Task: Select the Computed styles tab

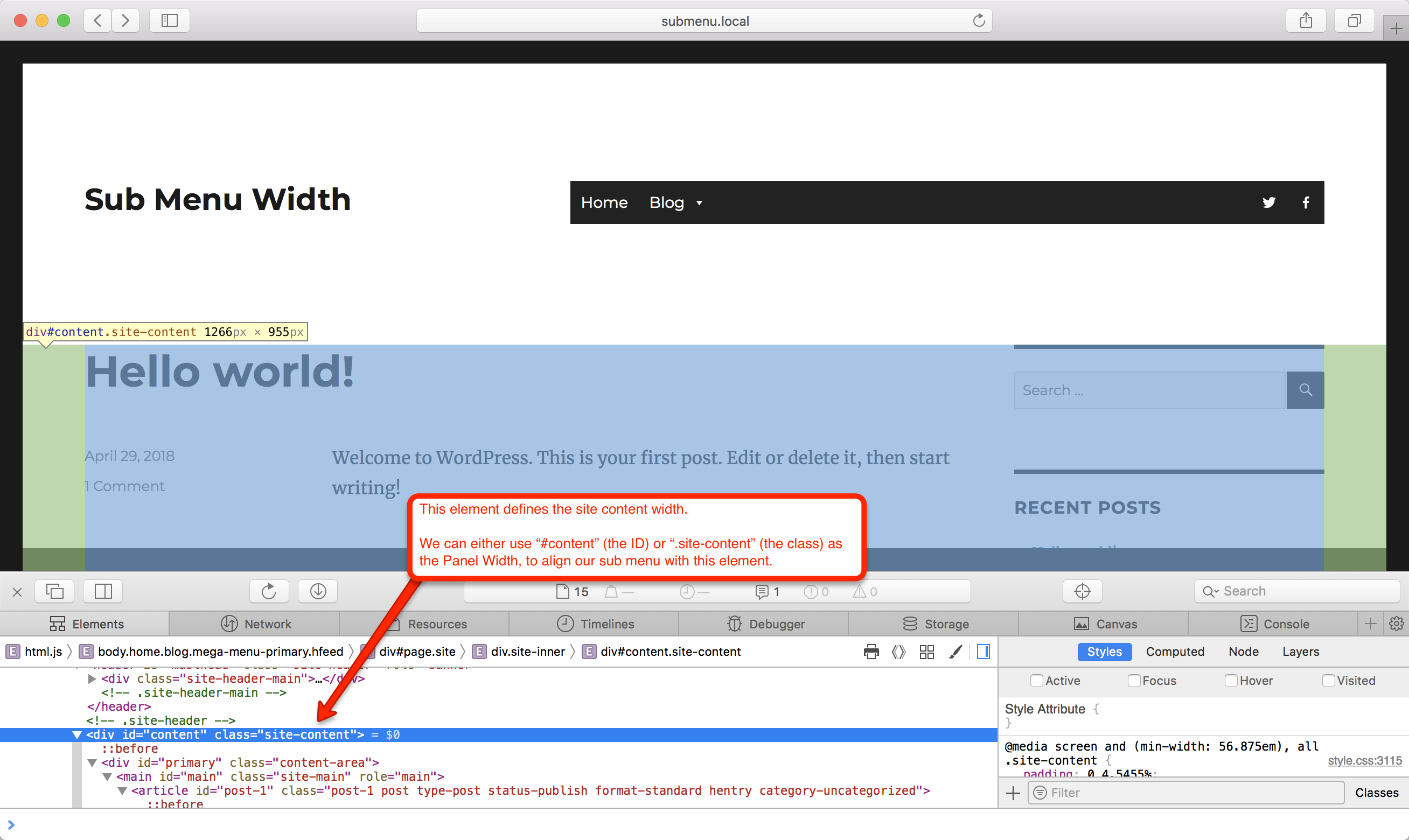Action: 1175,652
